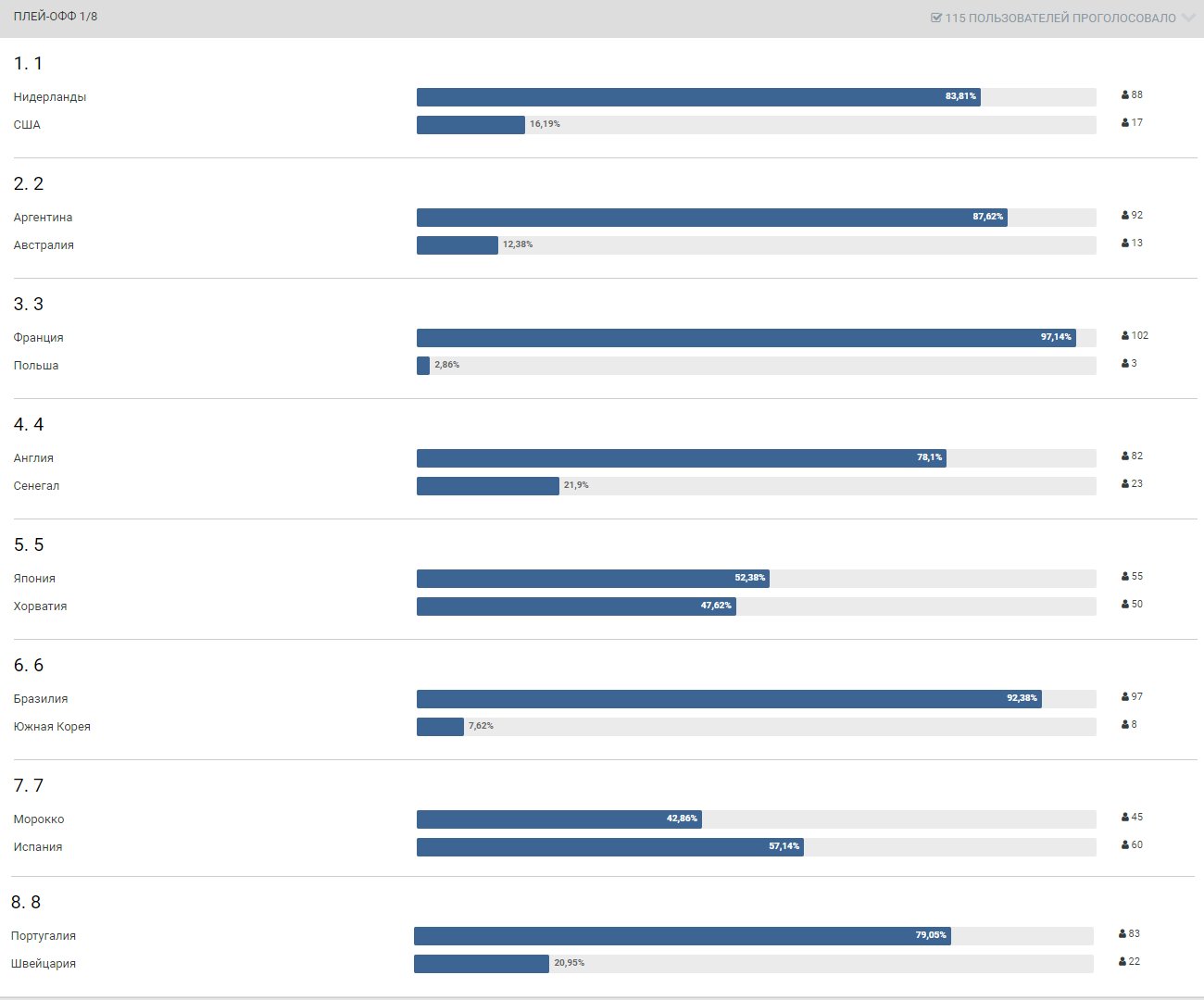Click the checkmark icon before the 115 users voted text
Viewport: 1204px width, 1000px height.
(x=936, y=18)
